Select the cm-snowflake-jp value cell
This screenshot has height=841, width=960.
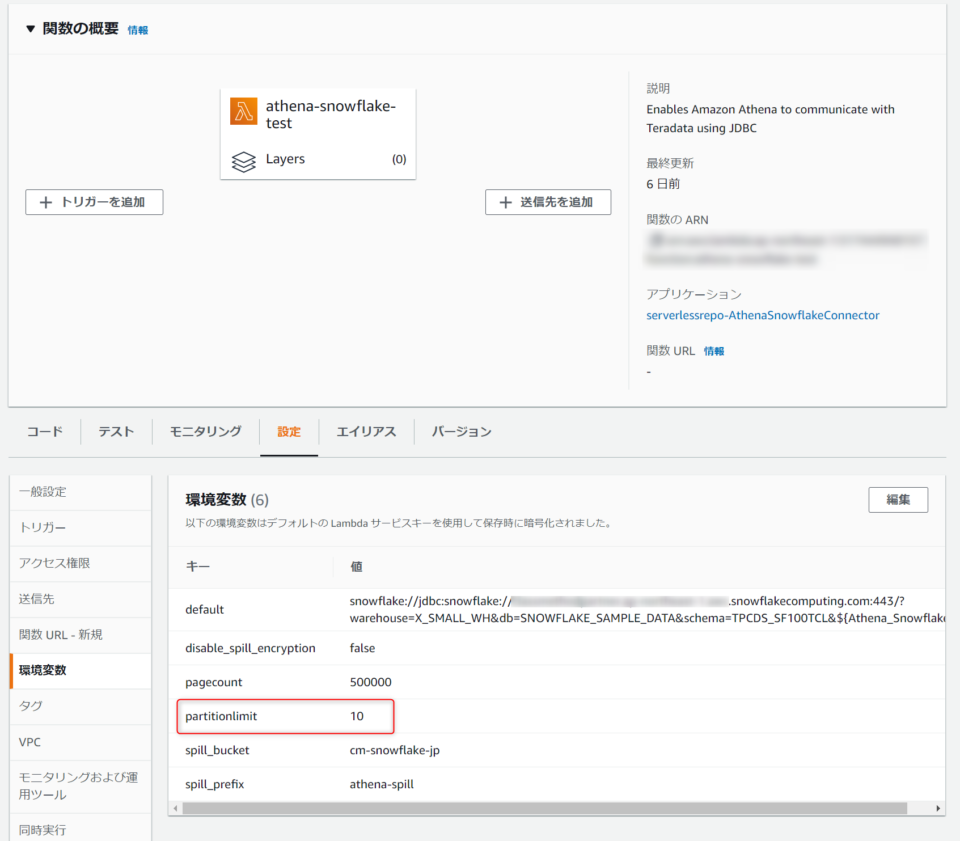point(395,750)
